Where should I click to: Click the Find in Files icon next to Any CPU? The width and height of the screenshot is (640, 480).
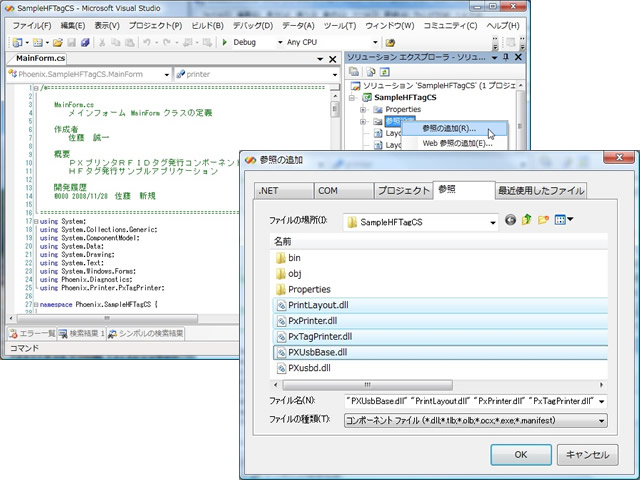click(x=390, y=42)
